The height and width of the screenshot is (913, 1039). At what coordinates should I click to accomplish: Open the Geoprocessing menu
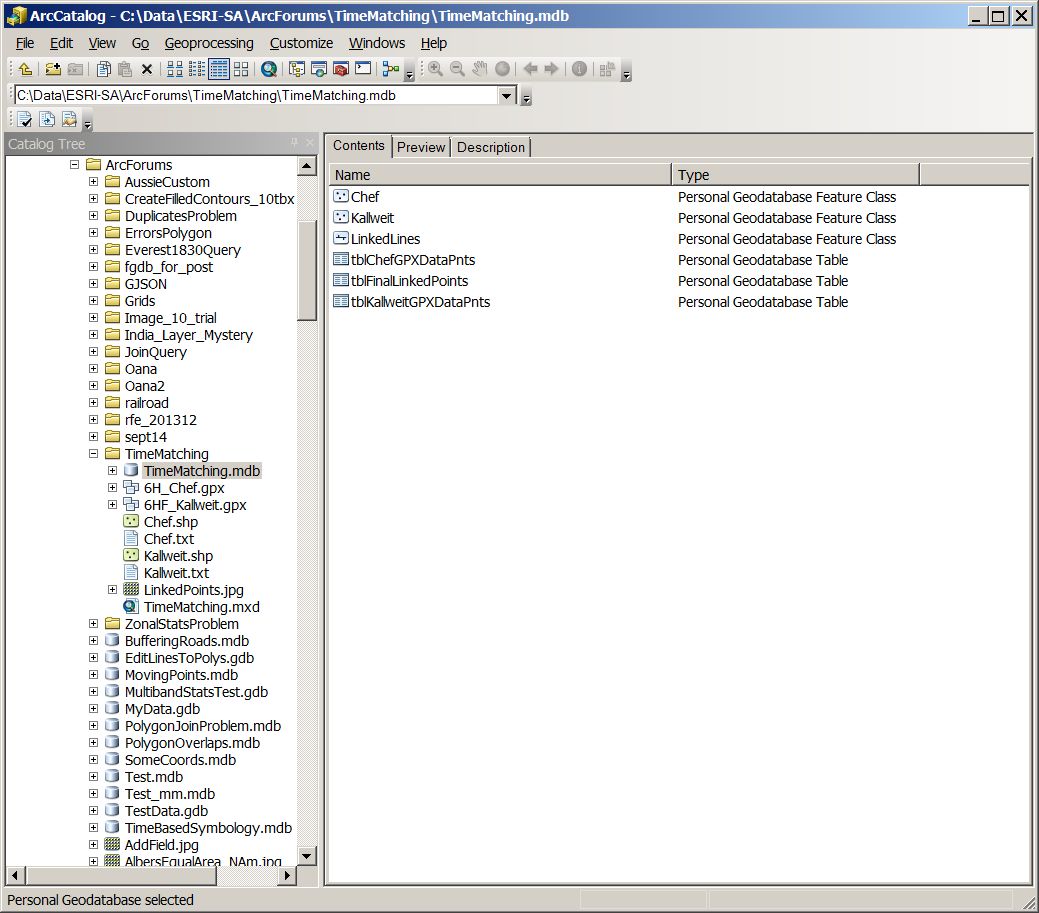[x=209, y=43]
